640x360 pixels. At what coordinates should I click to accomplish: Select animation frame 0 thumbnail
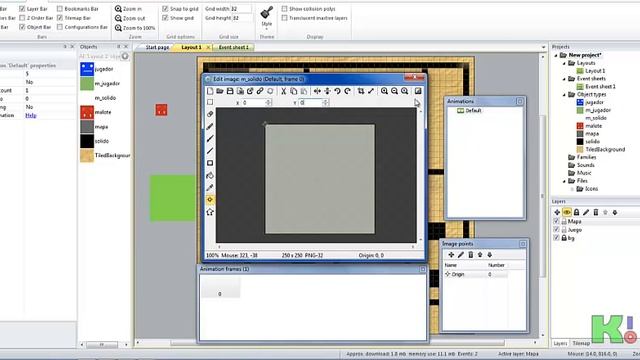click(x=220, y=288)
